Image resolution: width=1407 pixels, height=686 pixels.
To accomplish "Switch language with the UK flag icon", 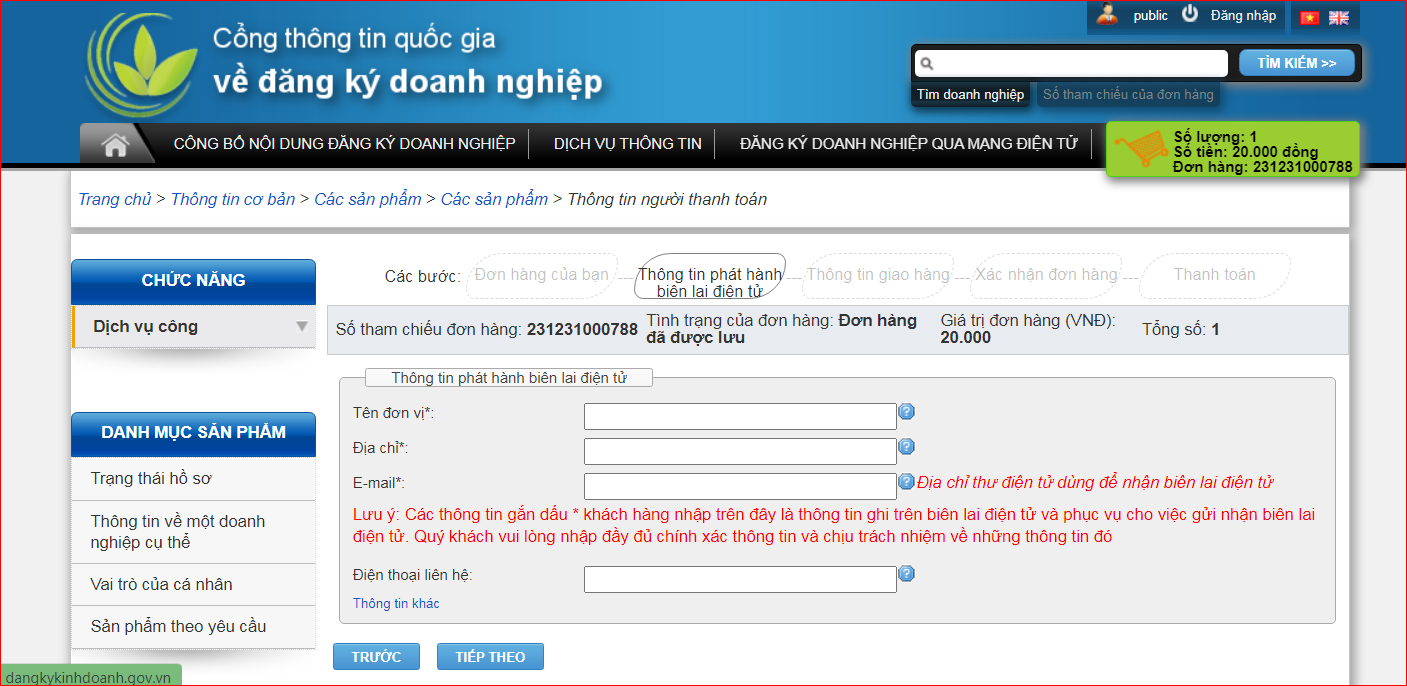I will point(1338,17).
